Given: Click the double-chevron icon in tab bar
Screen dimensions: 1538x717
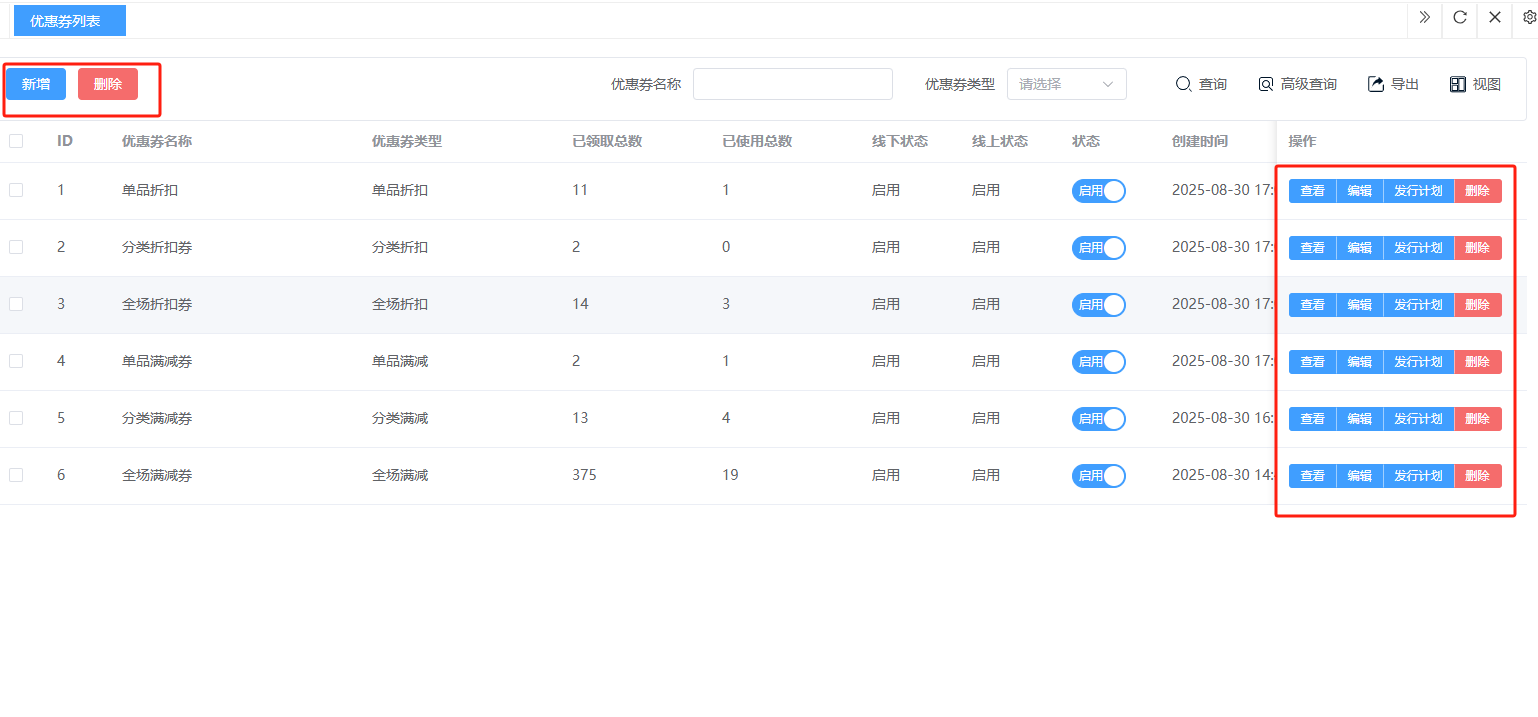Looking at the screenshot, I should tap(1425, 18).
